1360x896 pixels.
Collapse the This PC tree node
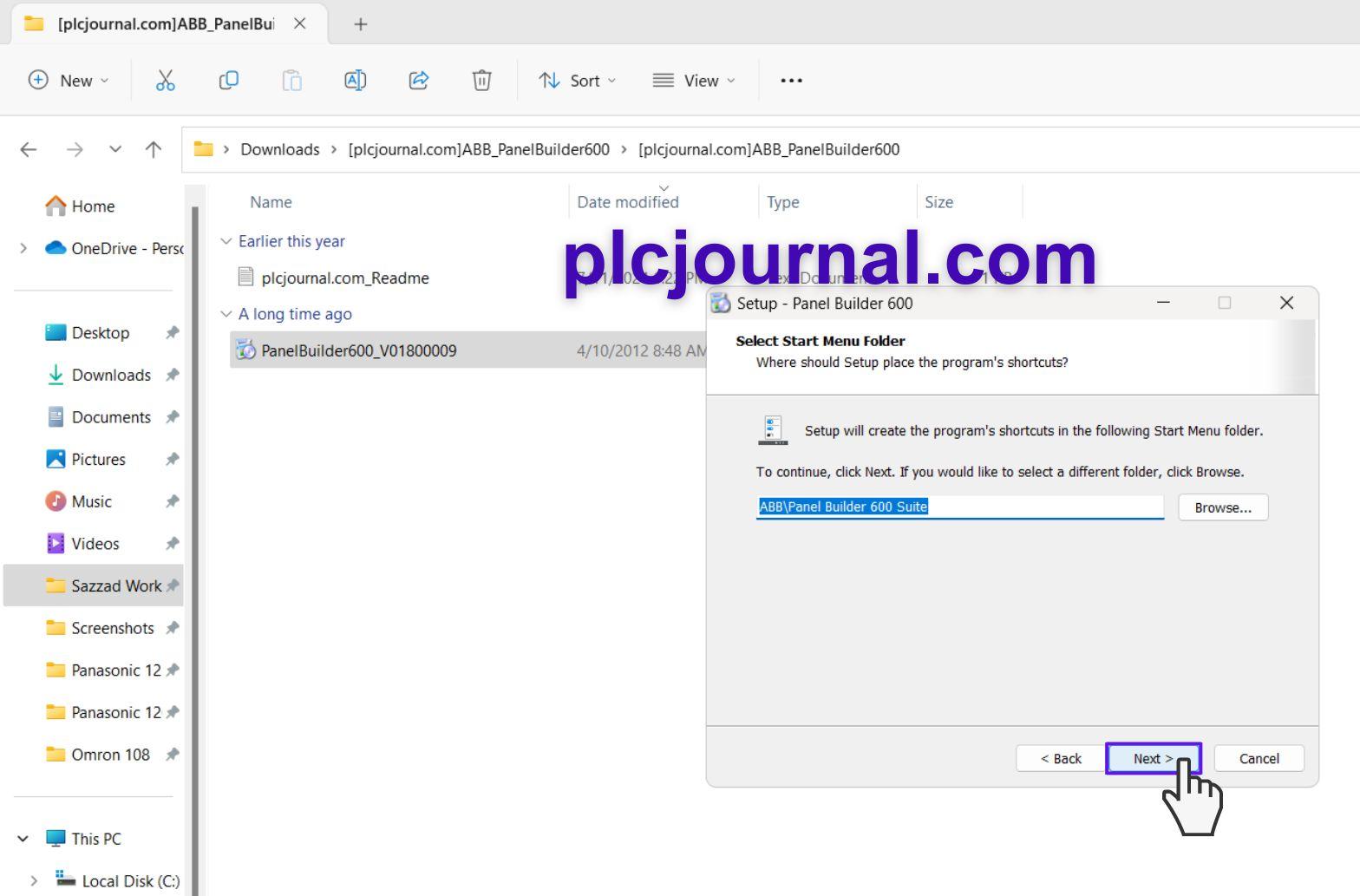(x=23, y=839)
